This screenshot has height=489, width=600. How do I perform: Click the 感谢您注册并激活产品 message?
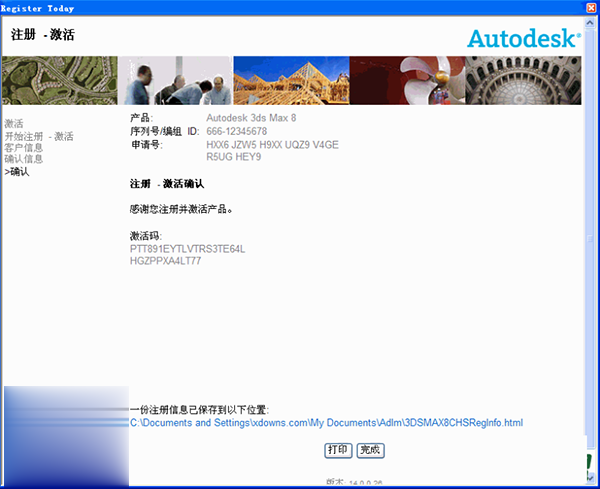click(x=181, y=209)
